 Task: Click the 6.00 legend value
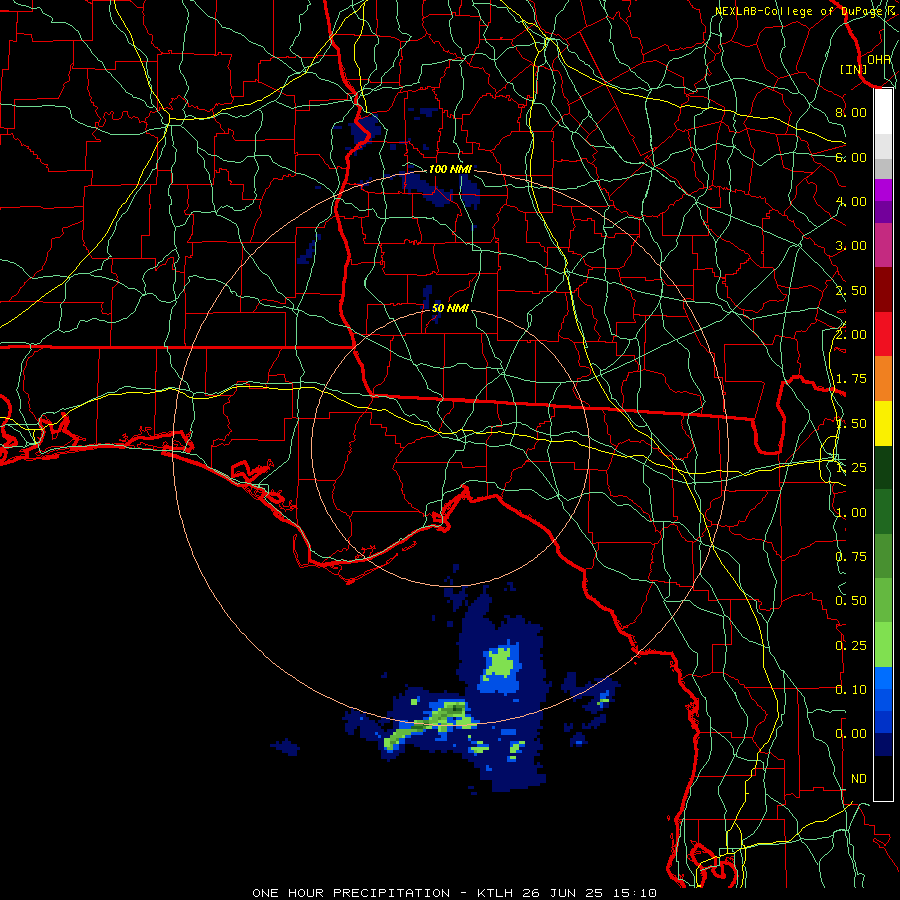[851, 157]
